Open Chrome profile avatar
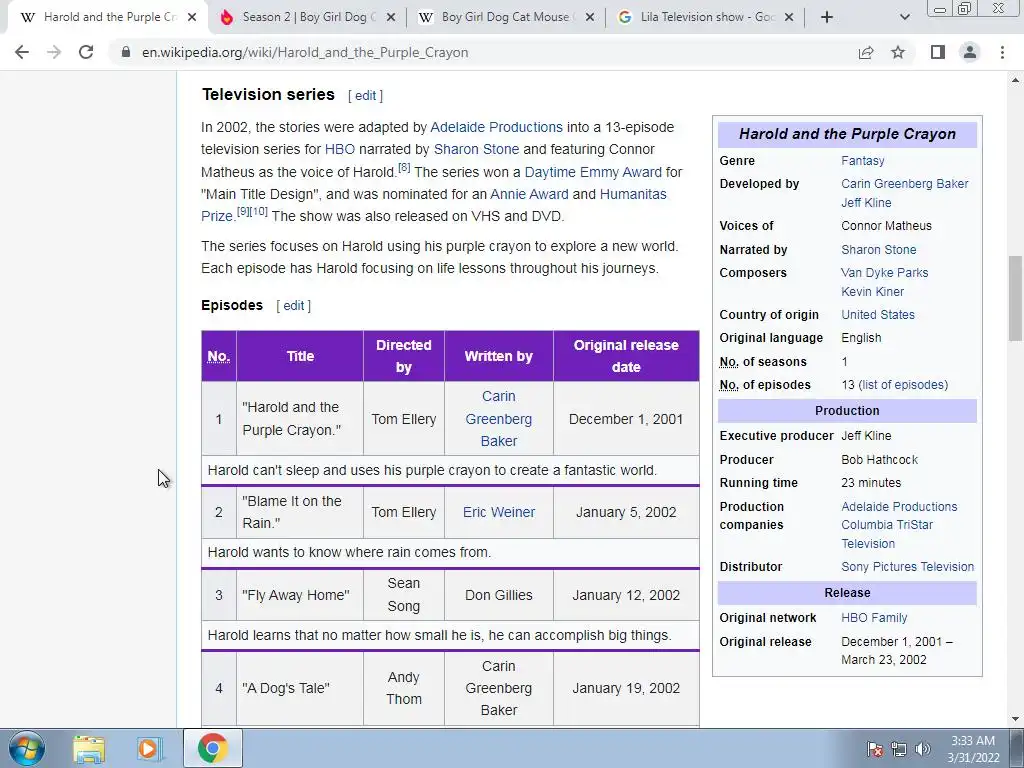This screenshot has width=1024, height=768. click(970, 52)
